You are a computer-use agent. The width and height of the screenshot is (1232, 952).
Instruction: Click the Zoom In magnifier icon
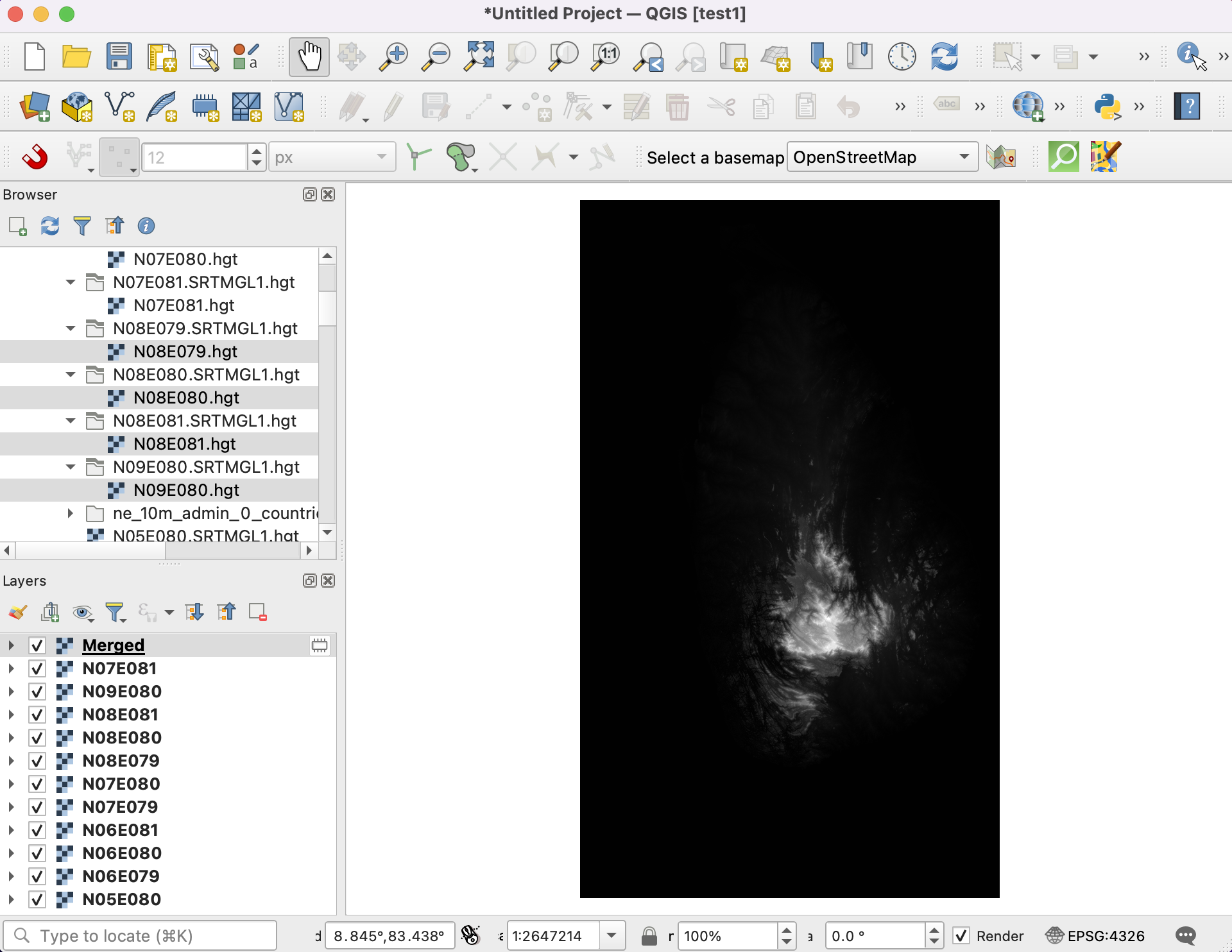[393, 57]
